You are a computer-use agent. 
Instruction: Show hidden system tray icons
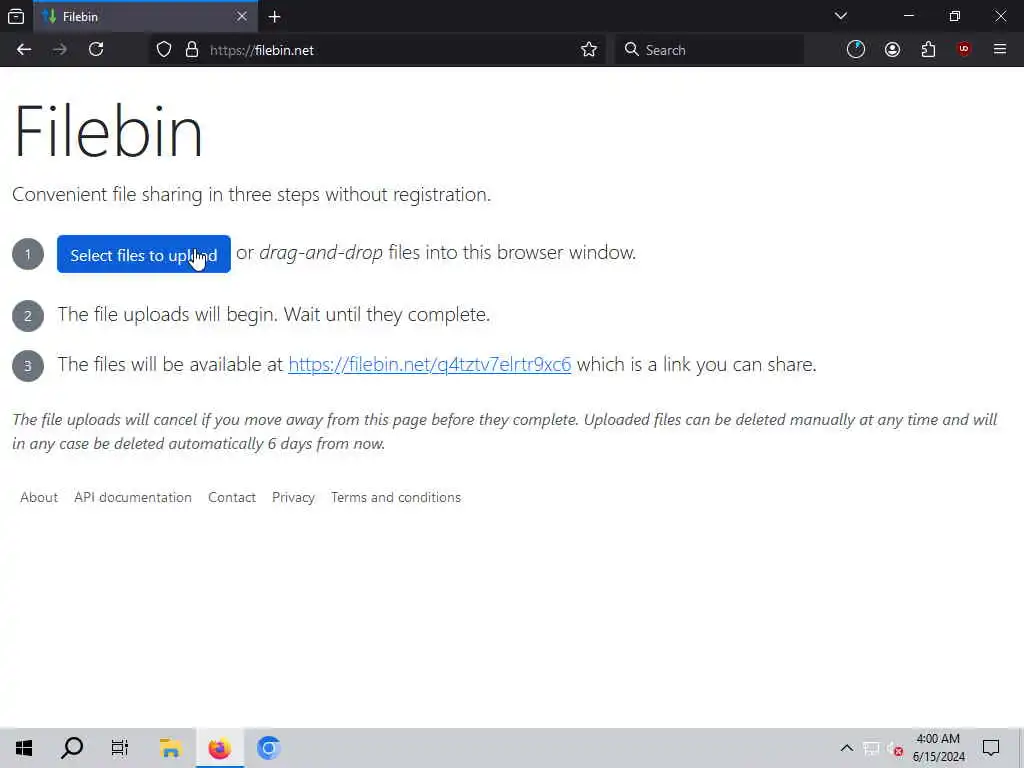[846, 748]
